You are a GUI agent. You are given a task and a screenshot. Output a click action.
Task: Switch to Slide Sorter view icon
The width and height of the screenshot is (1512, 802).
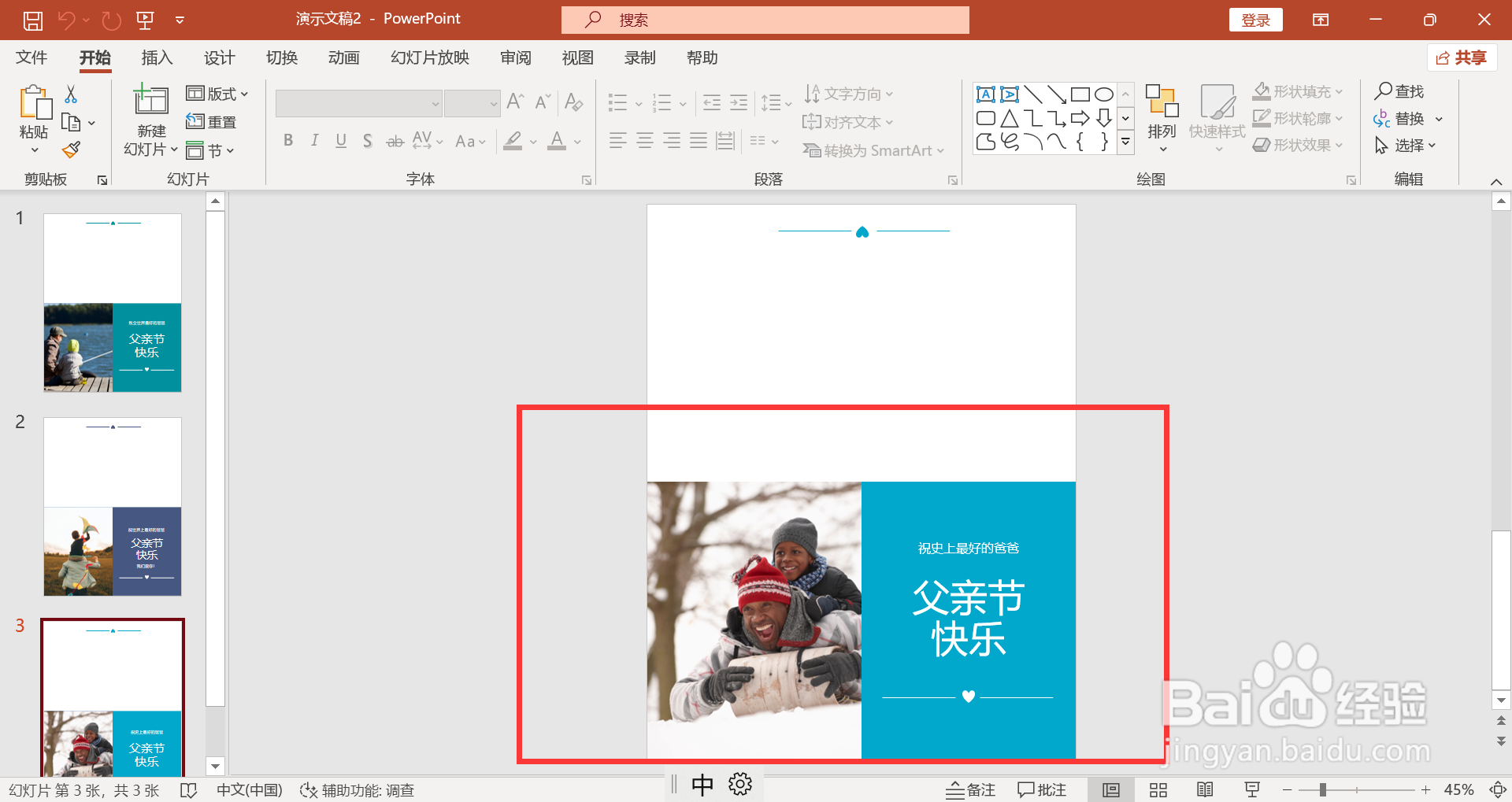[x=1158, y=789]
